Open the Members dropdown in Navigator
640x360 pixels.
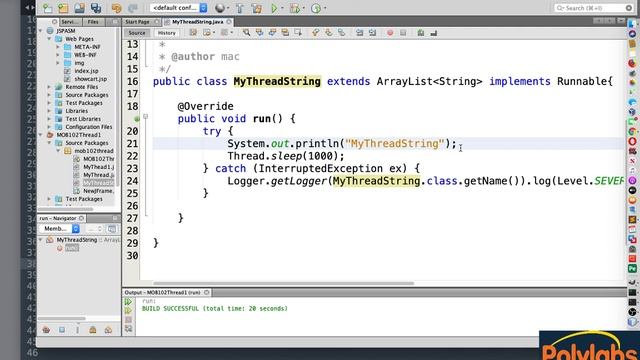coord(61,229)
